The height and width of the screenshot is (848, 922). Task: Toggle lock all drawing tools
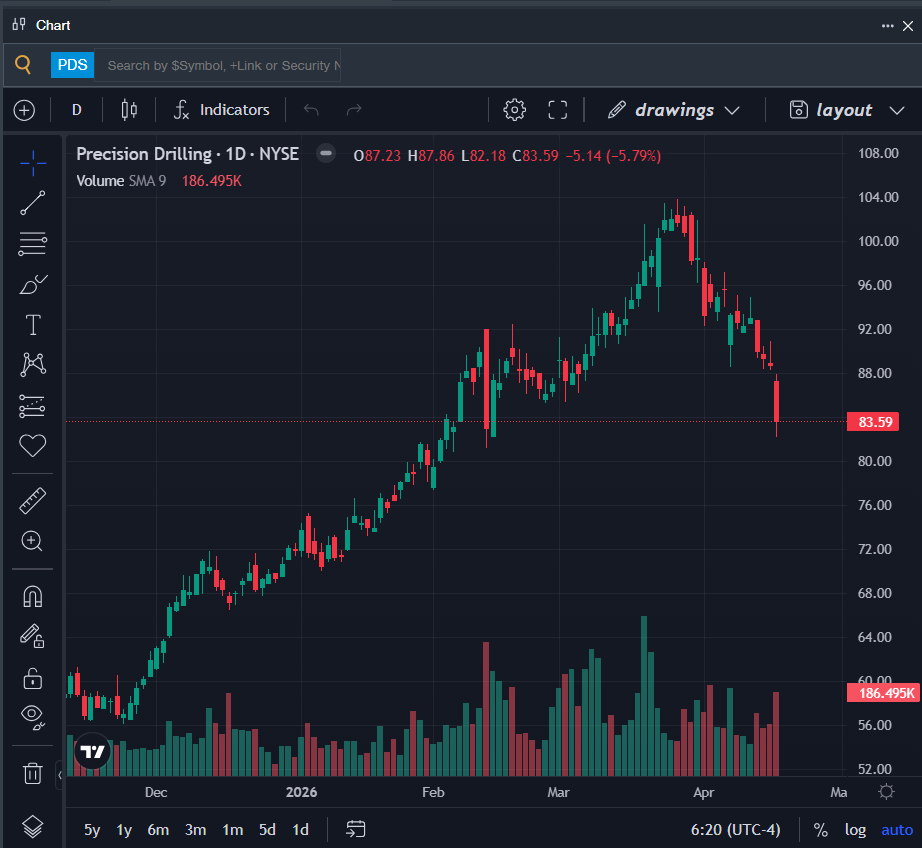click(32, 678)
